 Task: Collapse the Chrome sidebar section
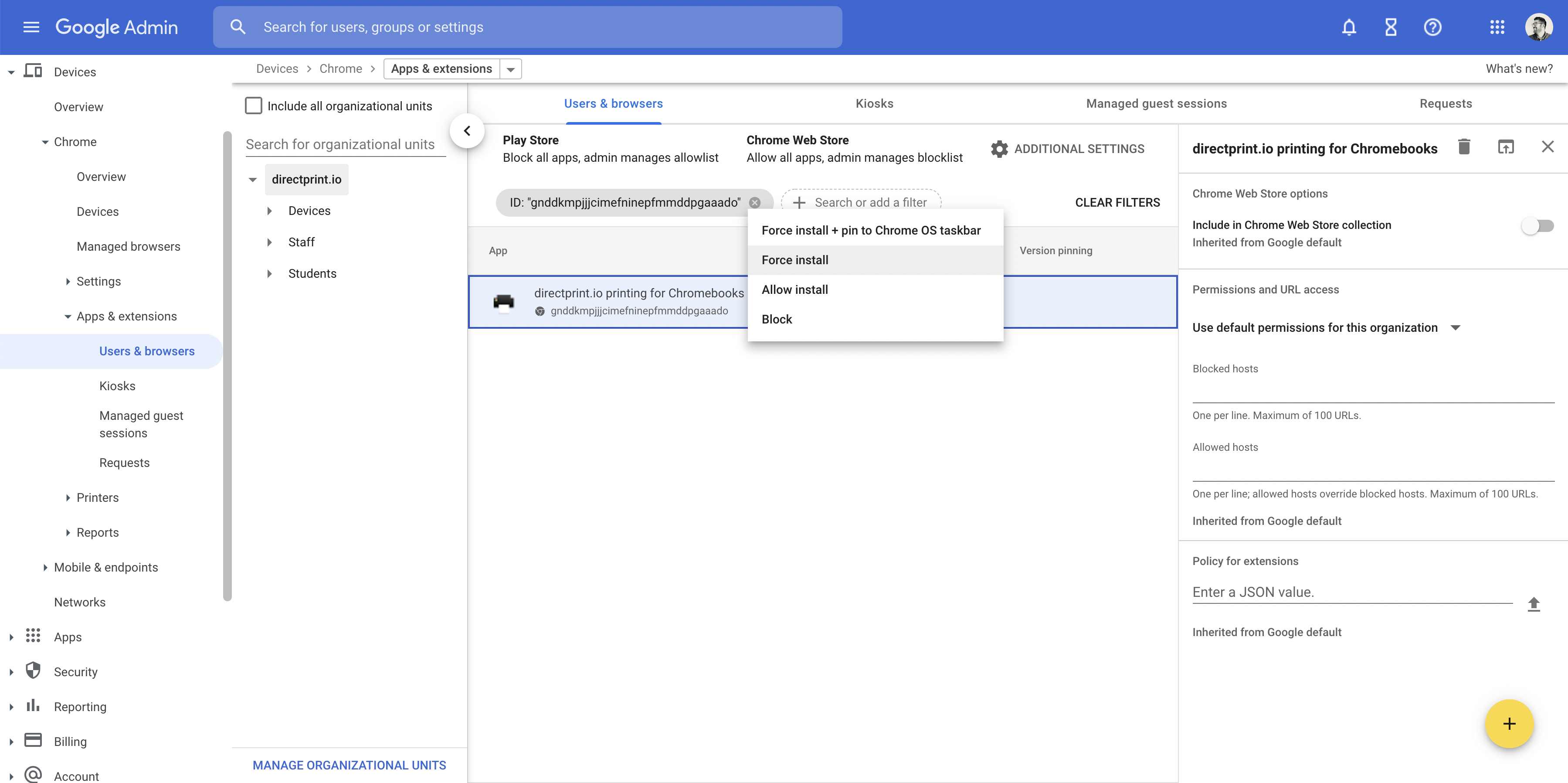click(x=45, y=142)
